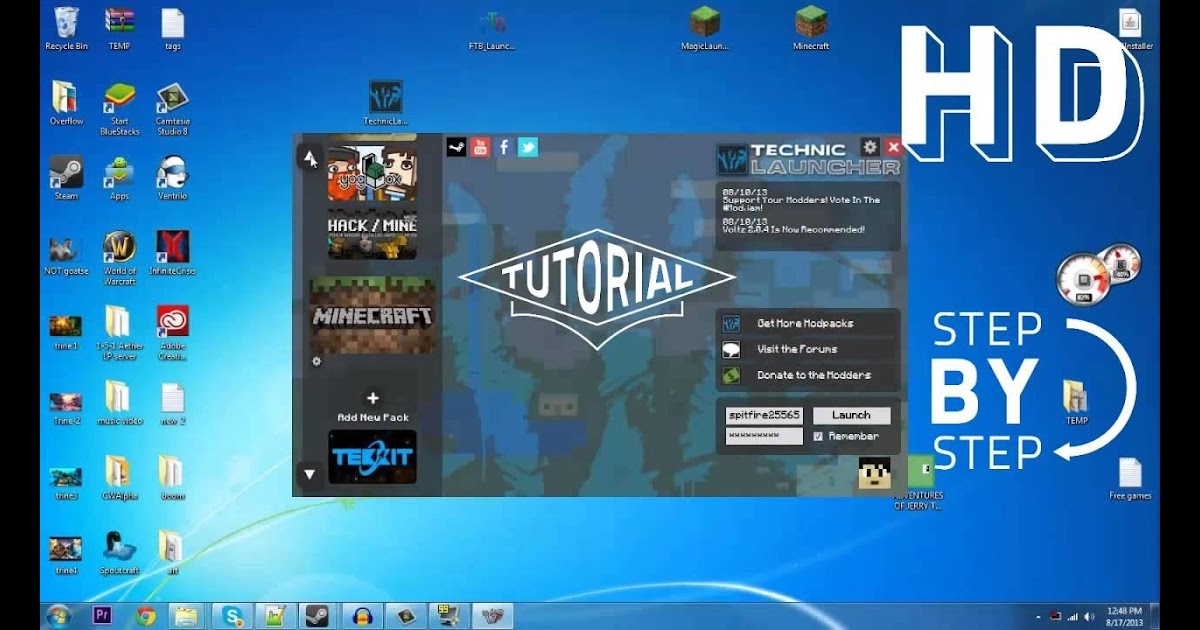The height and width of the screenshot is (630, 1200).
Task: Select the InfiniteCrisis desktop shortcut
Action: (x=172, y=253)
